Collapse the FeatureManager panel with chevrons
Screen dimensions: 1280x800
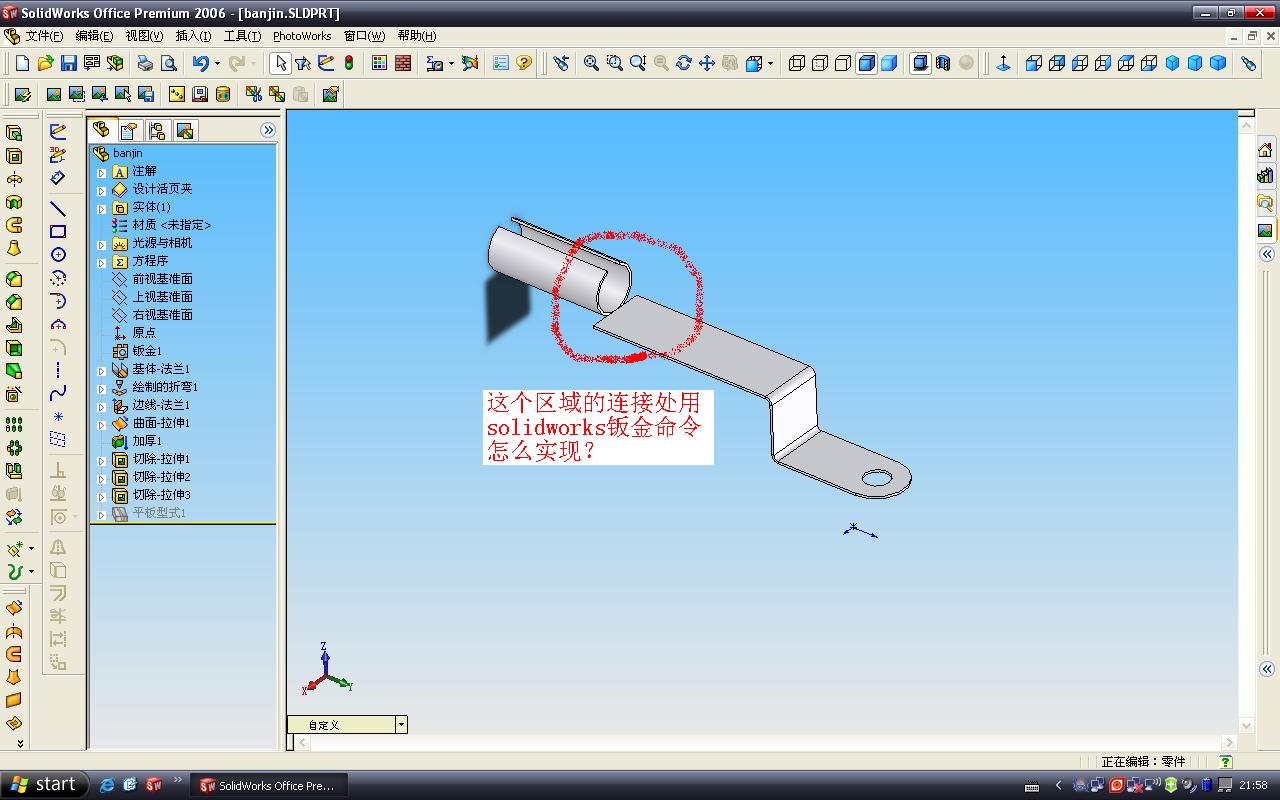tap(268, 130)
